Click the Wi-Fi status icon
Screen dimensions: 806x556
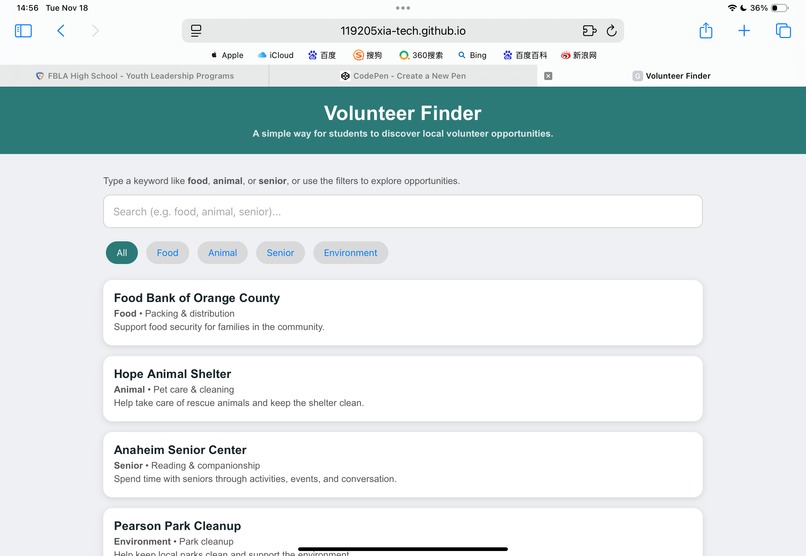[732, 8]
